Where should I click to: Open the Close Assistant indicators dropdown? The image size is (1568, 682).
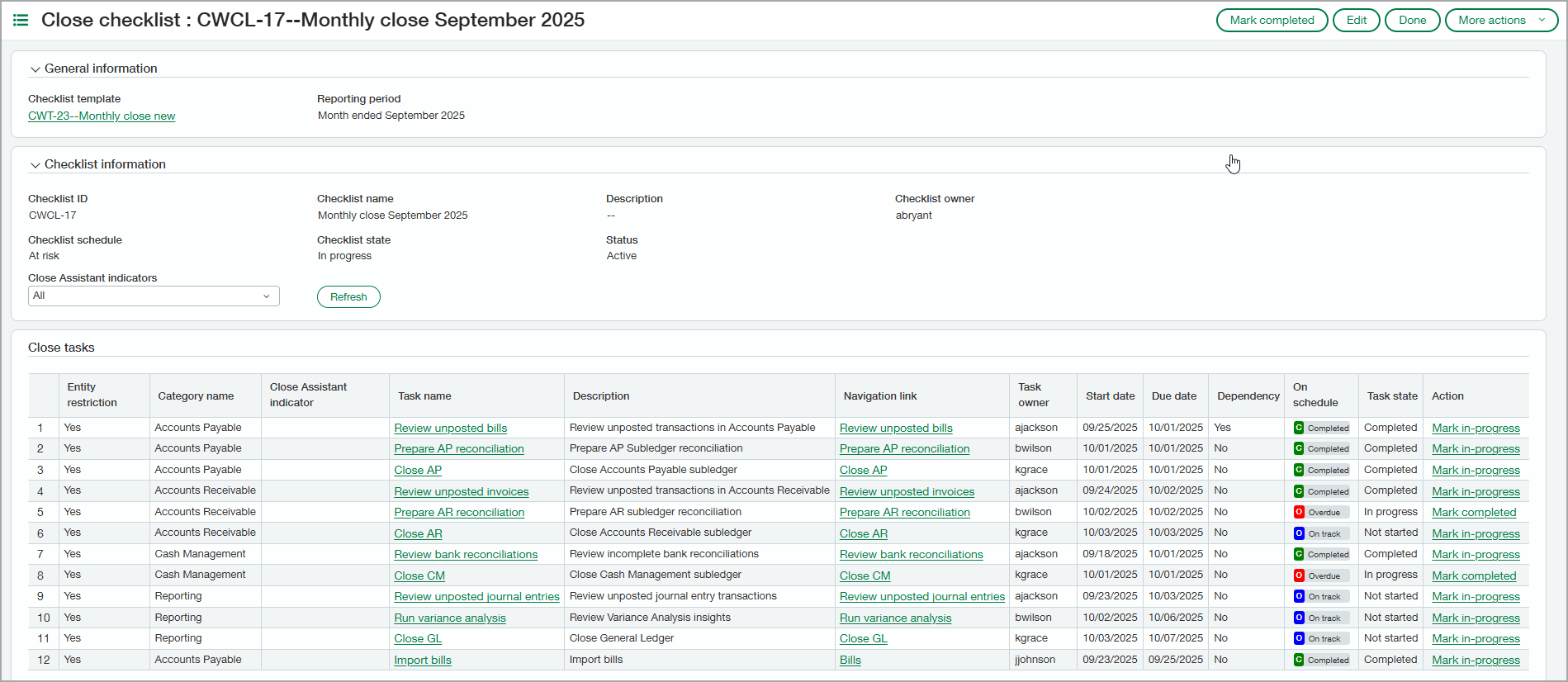[154, 296]
